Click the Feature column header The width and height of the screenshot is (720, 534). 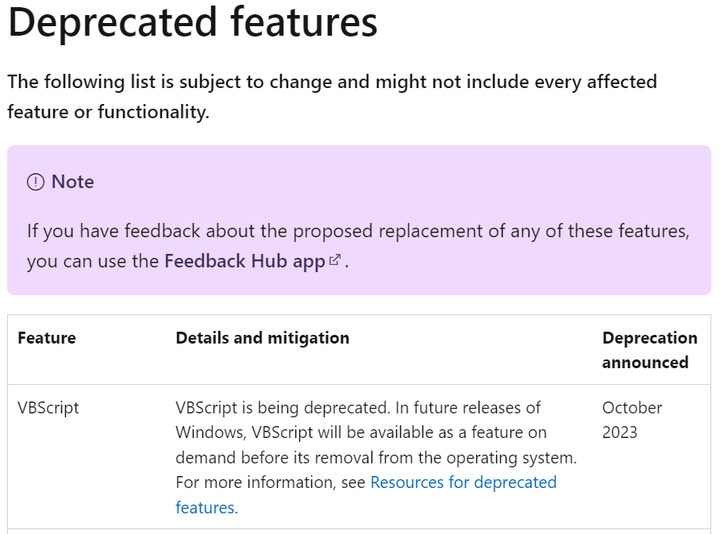[47, 338]
